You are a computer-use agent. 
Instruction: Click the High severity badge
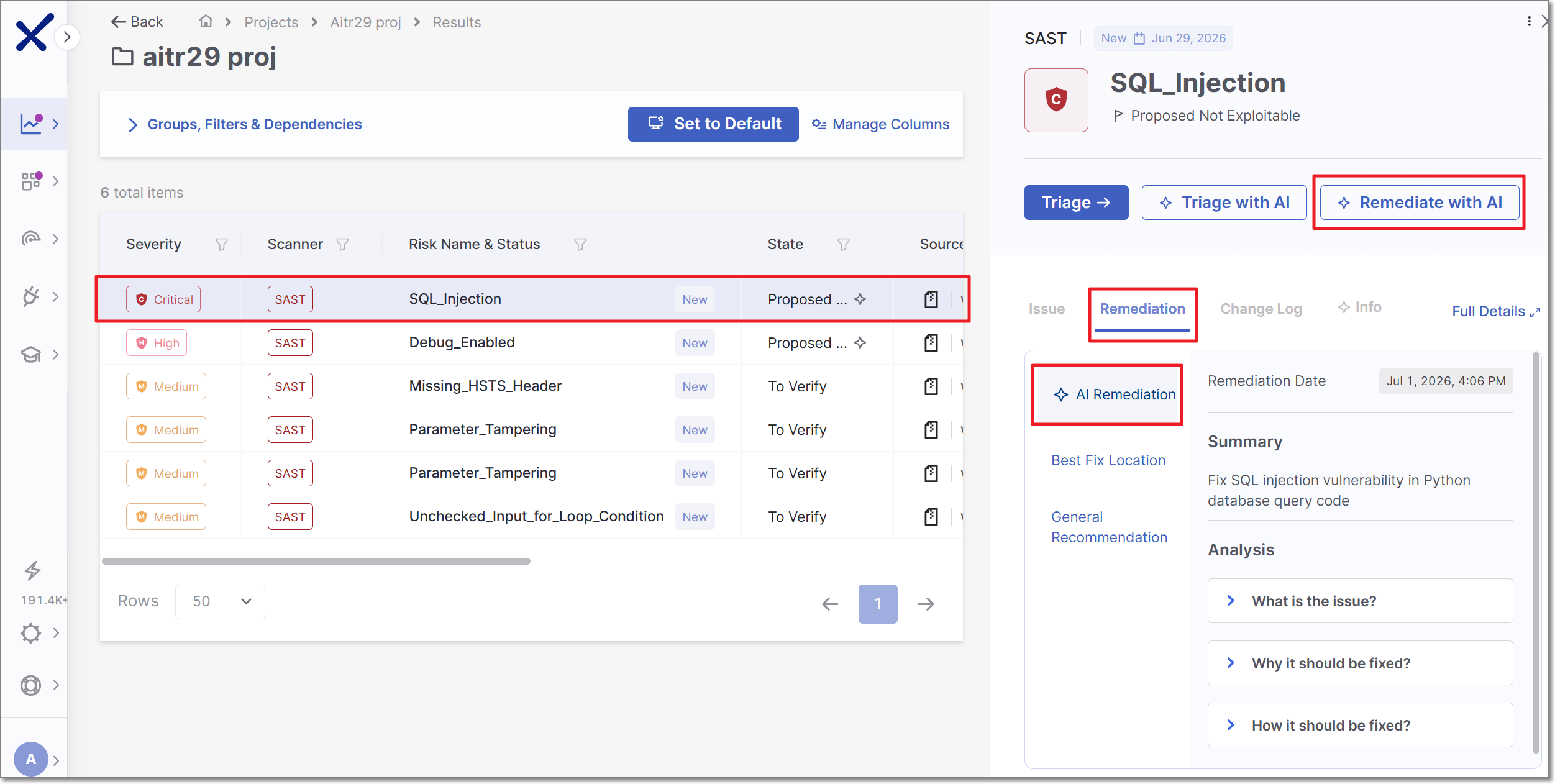[157, 342]
